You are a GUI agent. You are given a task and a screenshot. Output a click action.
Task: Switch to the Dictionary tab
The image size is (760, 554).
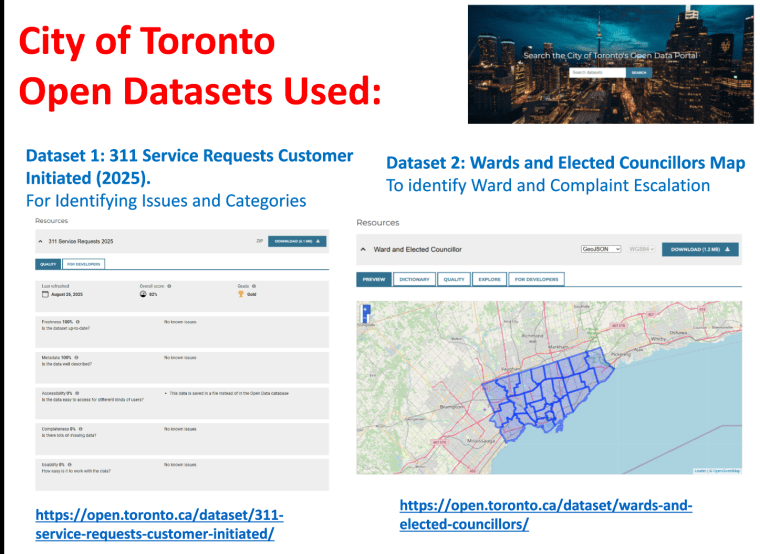click(x=414, y=279)
